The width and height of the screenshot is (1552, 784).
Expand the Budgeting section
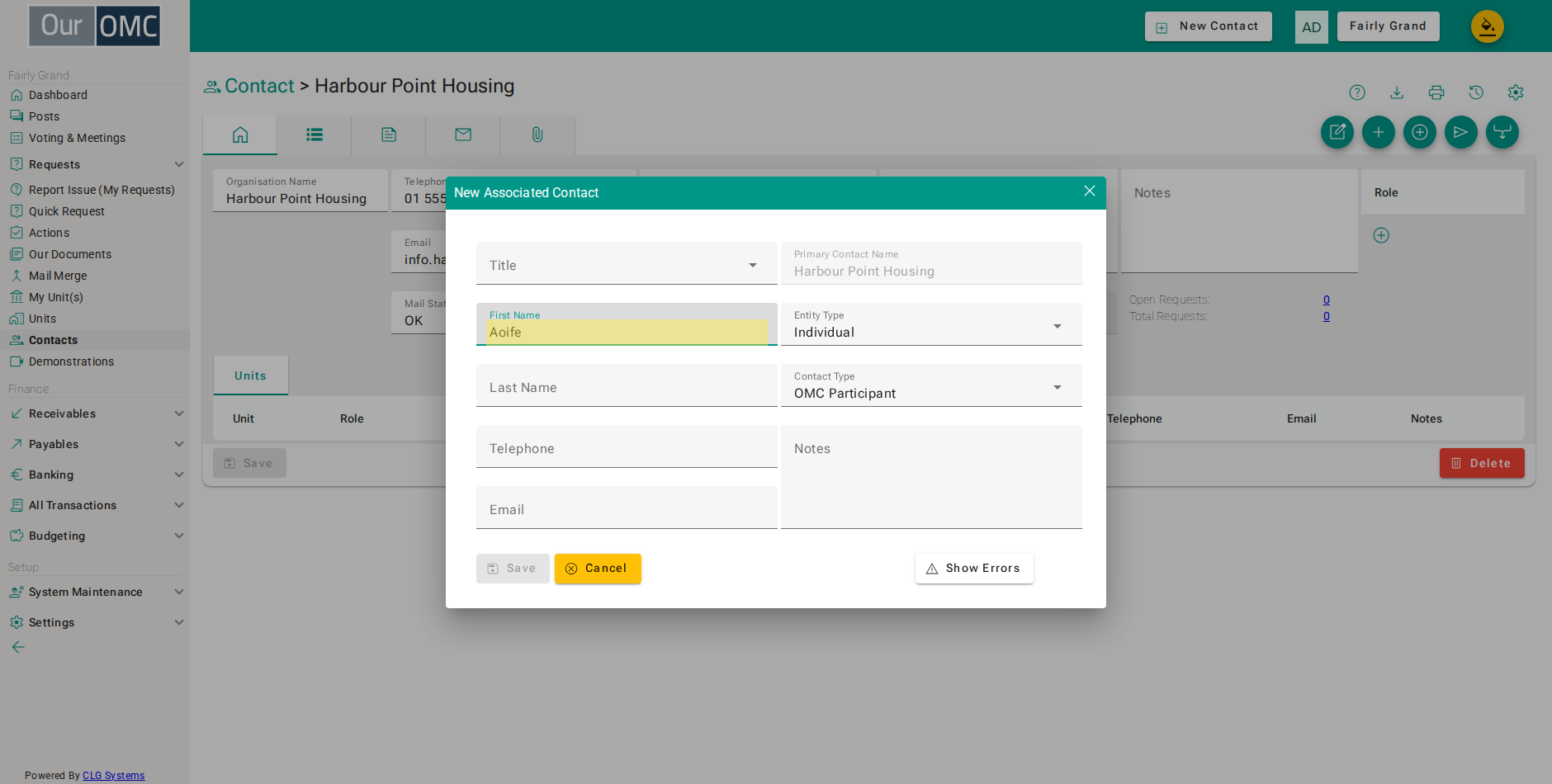pos(96,536)
